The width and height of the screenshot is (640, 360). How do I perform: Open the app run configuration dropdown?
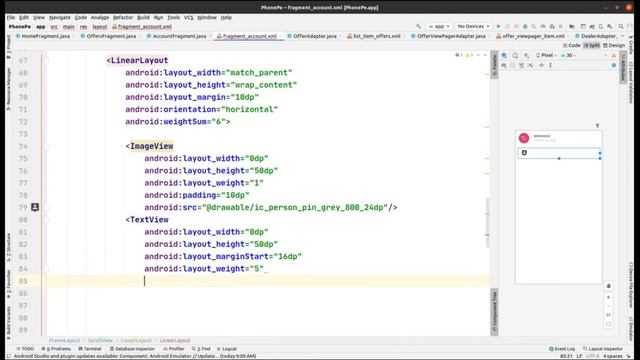[439, 27]
